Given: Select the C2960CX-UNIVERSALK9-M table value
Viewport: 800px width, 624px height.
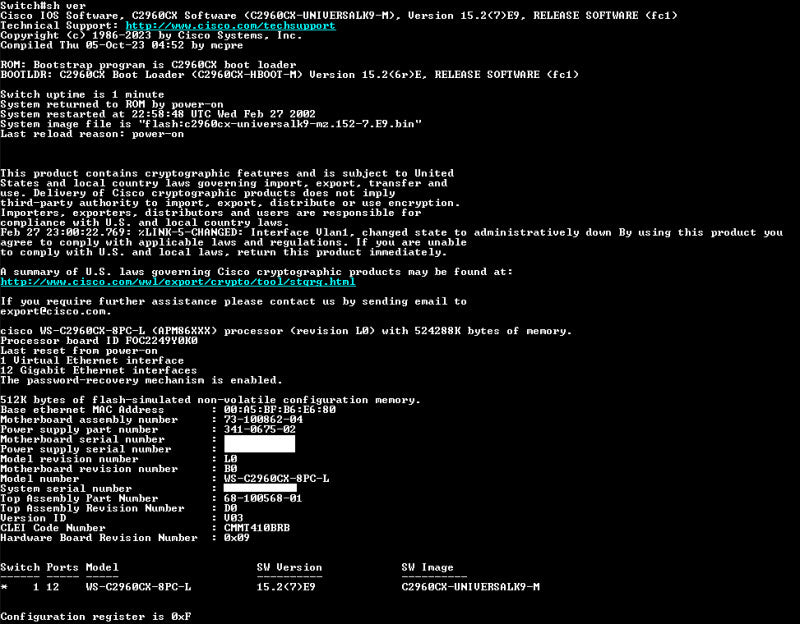Looking at the screenshot, I should [x=470, y=587].
